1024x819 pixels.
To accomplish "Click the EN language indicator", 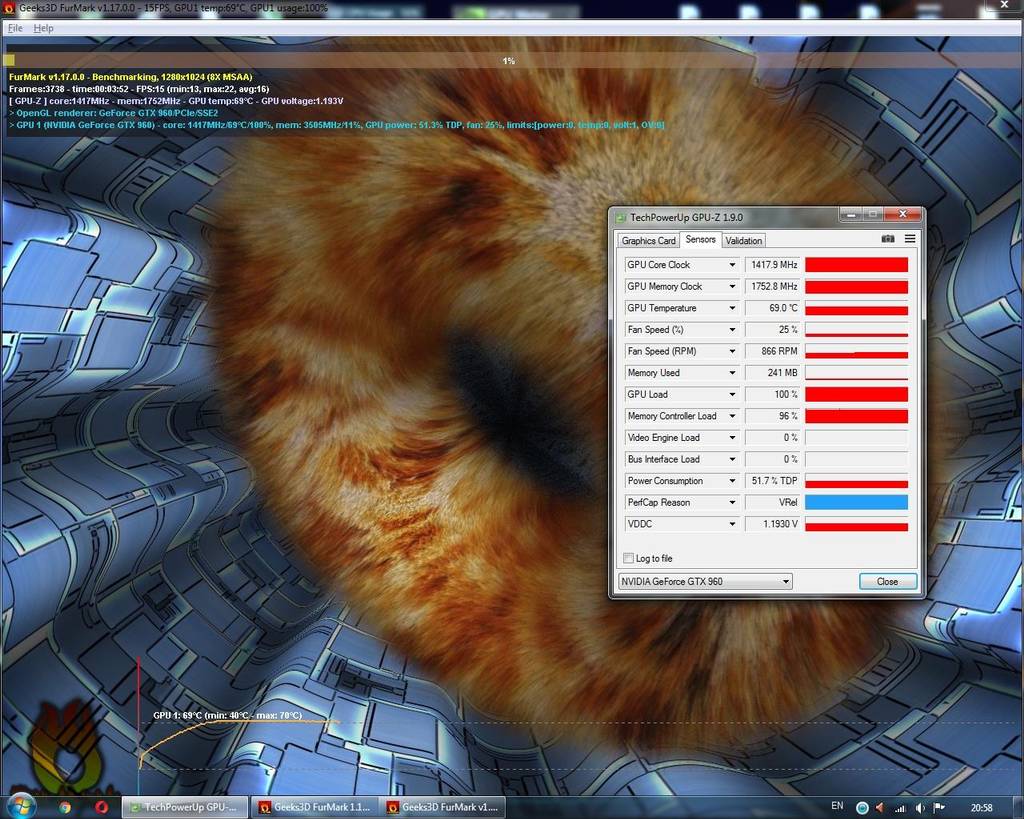I will click(x=837, y=806).
